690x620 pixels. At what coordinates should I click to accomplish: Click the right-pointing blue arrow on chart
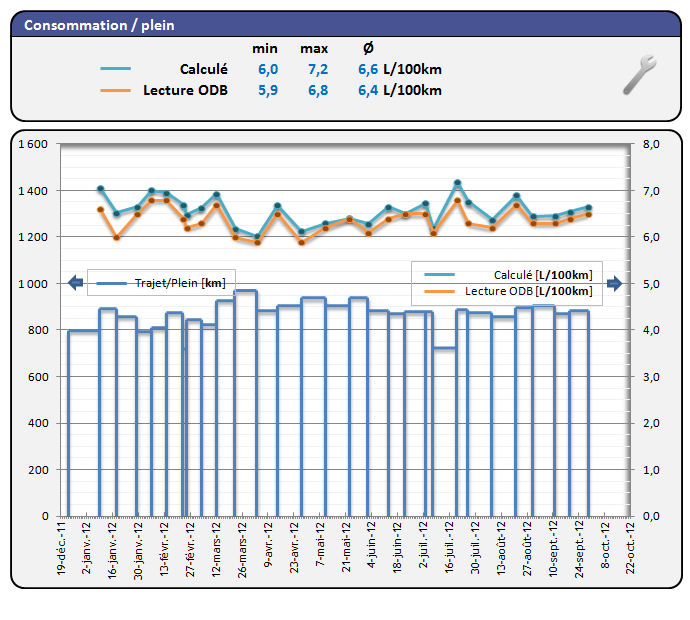click(614, 284)
